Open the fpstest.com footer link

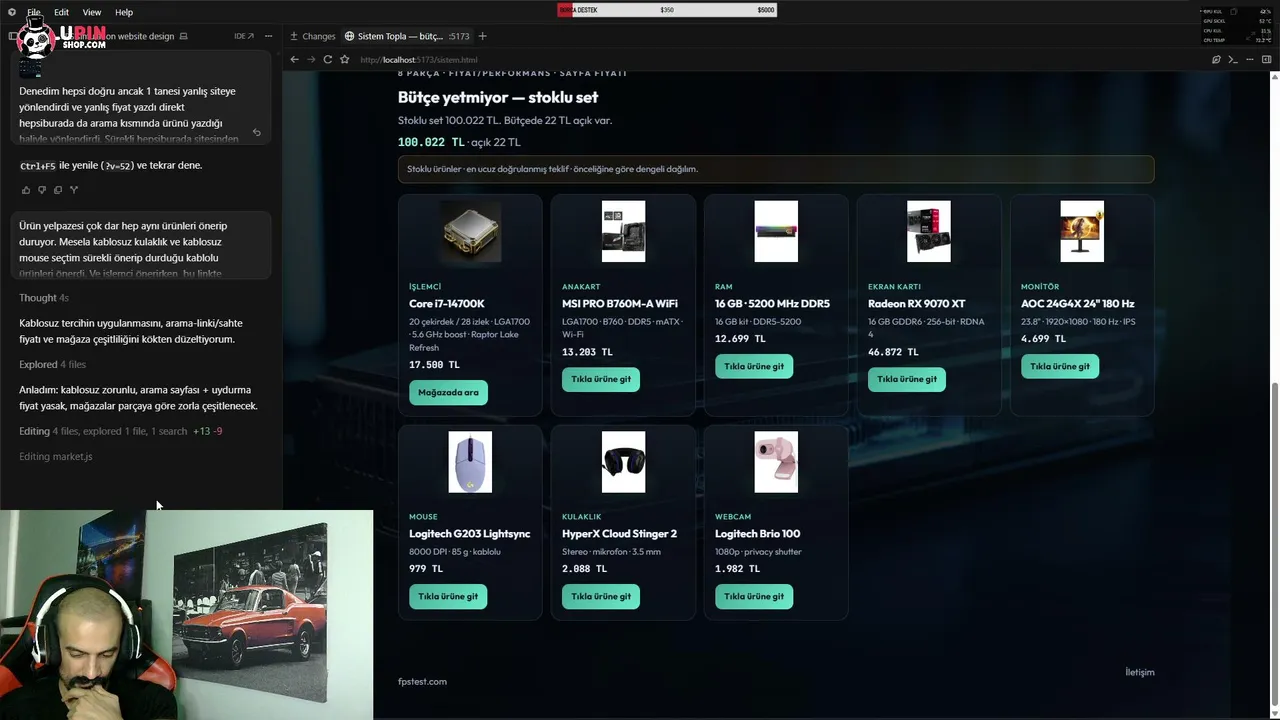(x=422, y=682)
